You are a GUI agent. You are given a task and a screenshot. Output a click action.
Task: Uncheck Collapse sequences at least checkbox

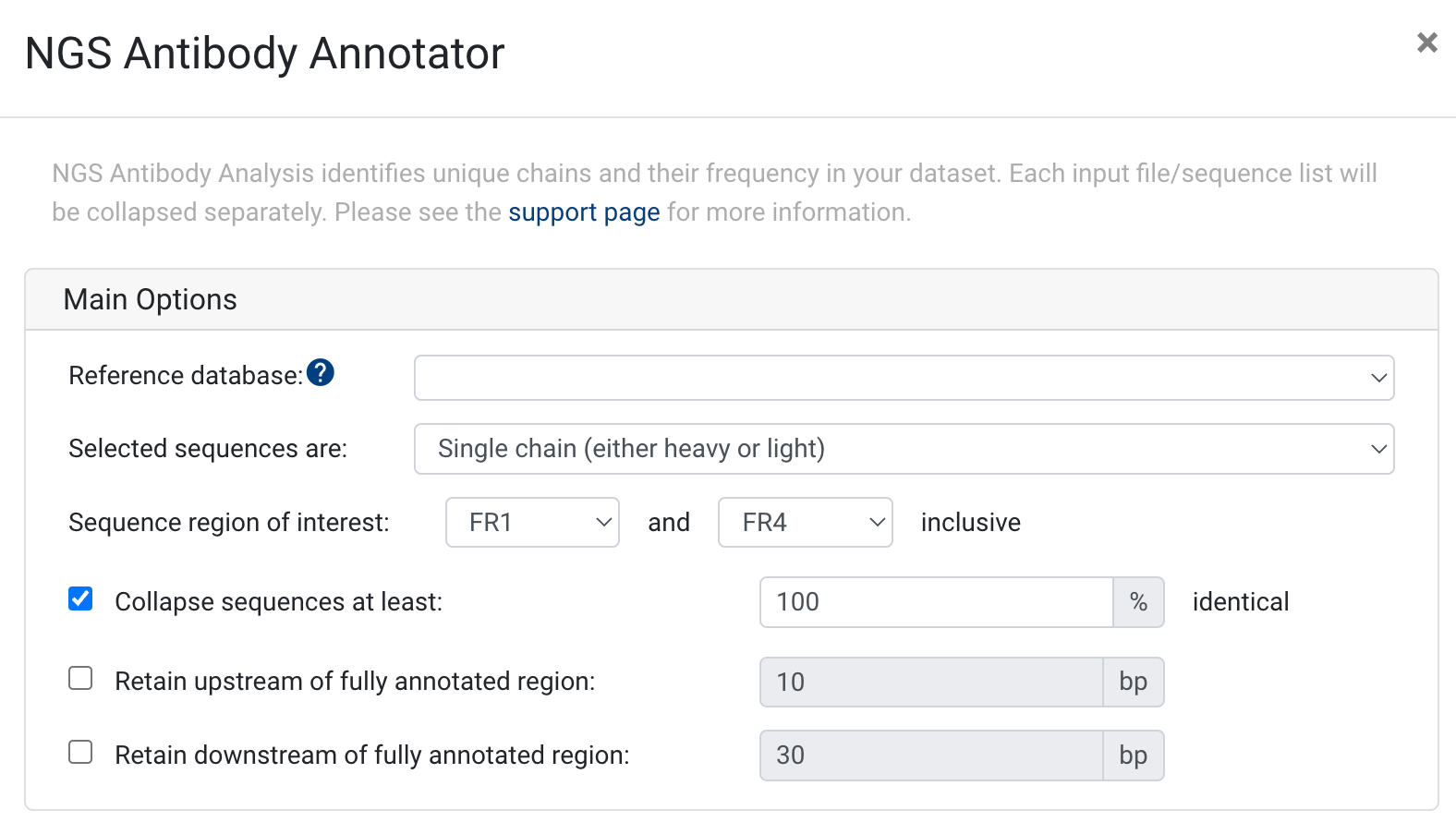(80, 598)
